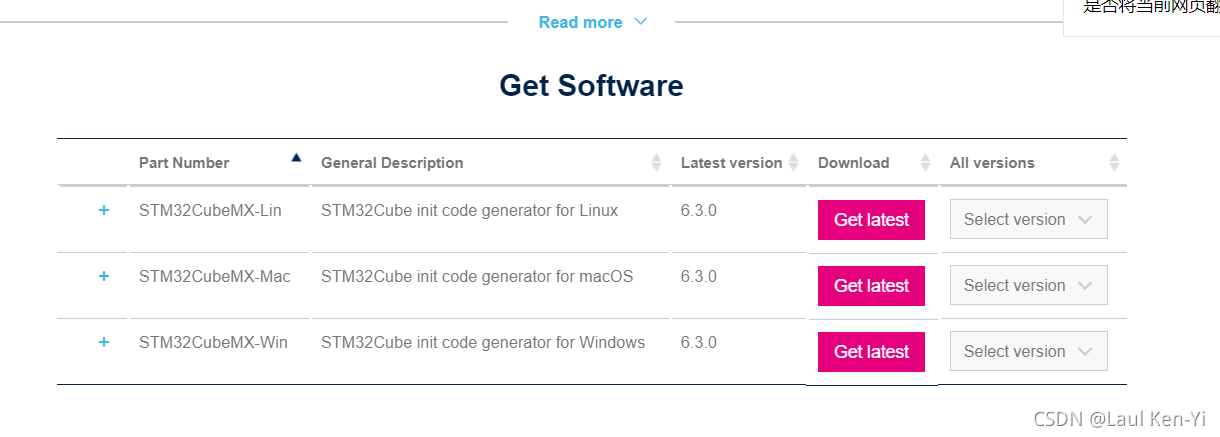Expand the Read more section

(593, 22)
